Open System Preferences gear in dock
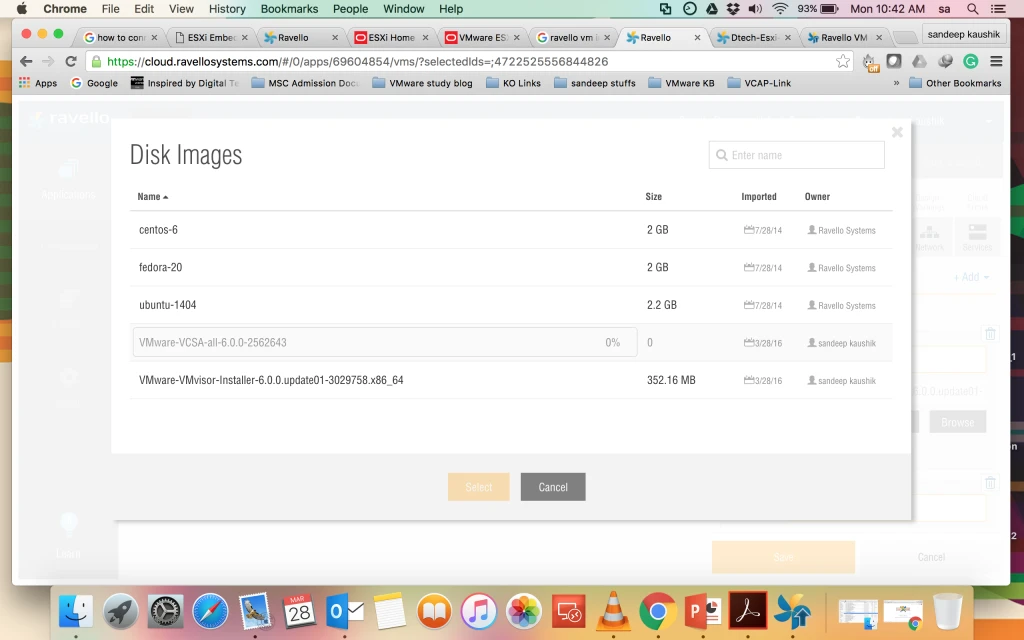The height and width of the screenshot is (640, 1024). click(x=165, y=612)
